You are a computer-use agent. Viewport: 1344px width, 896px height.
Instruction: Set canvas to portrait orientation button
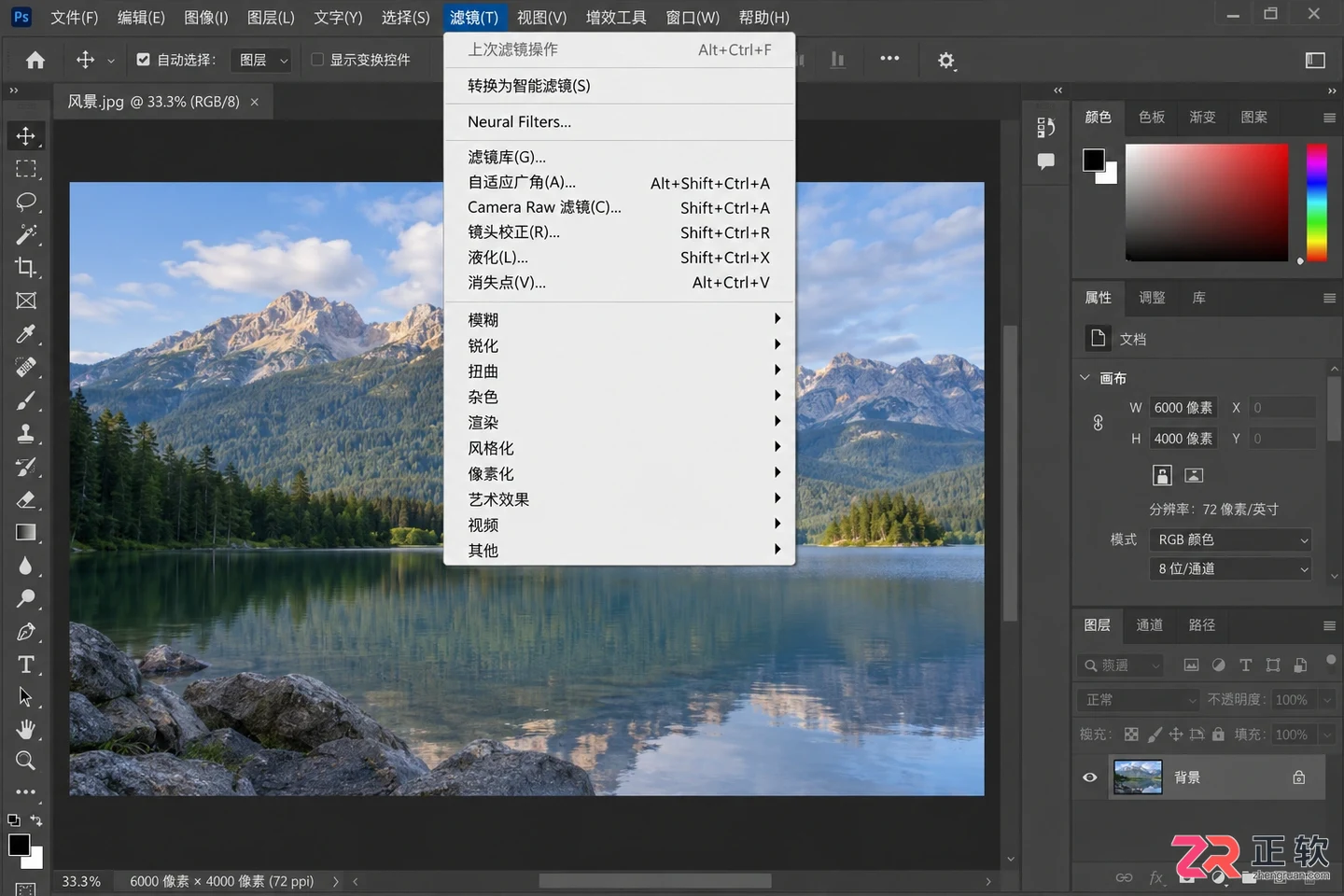point(1162,475)
